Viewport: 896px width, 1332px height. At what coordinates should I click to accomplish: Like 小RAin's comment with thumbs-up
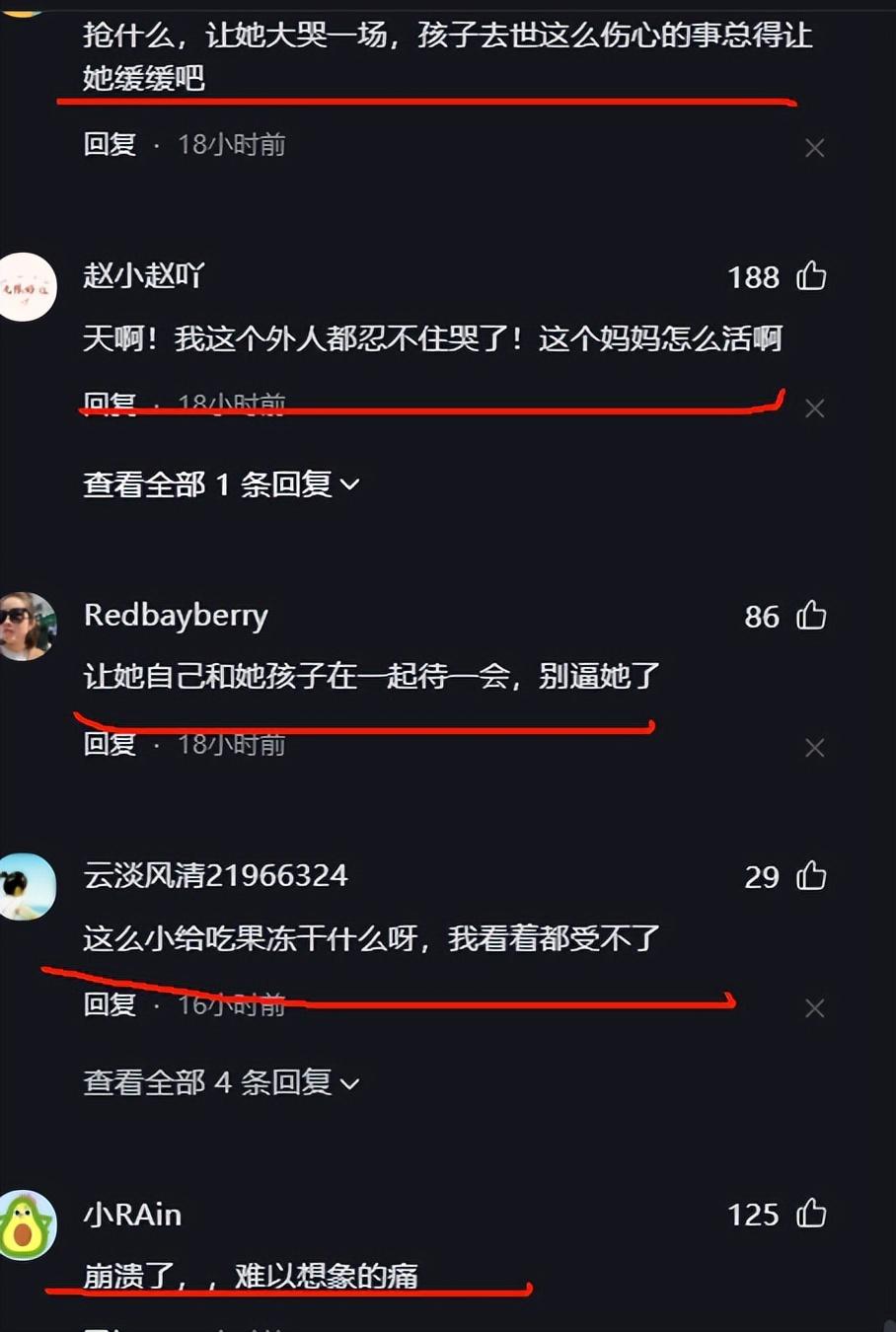pyautogui.click(x=811, y=1213)
